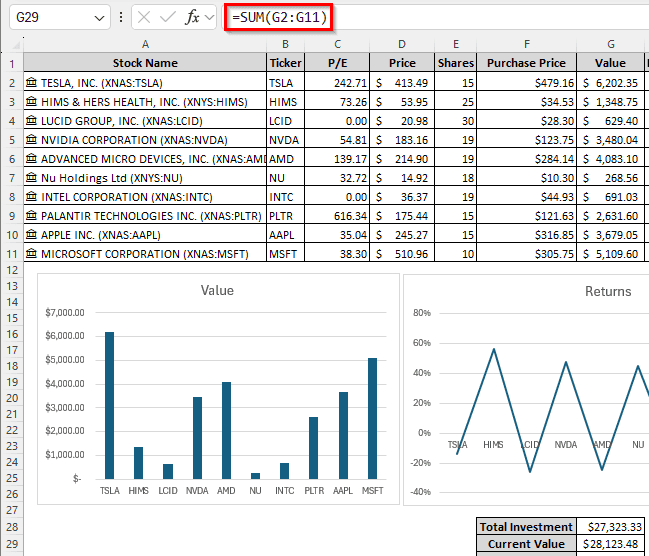This screenshot has height=556, width=649.
Task: Expand the Name Box dropdown arrow
Action: click(99, 18)
